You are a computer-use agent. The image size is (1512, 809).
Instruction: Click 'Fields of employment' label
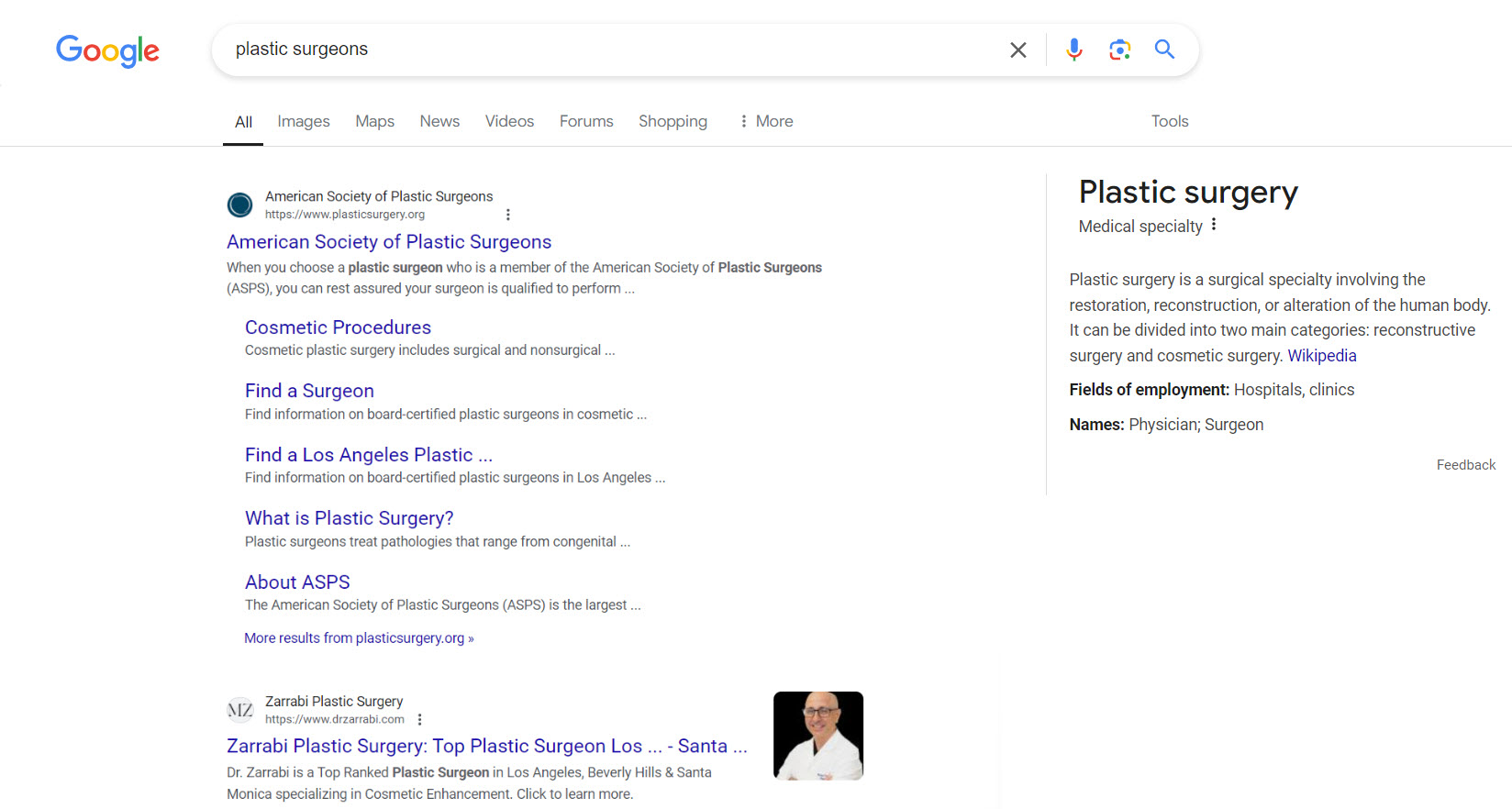point(1149,390)
